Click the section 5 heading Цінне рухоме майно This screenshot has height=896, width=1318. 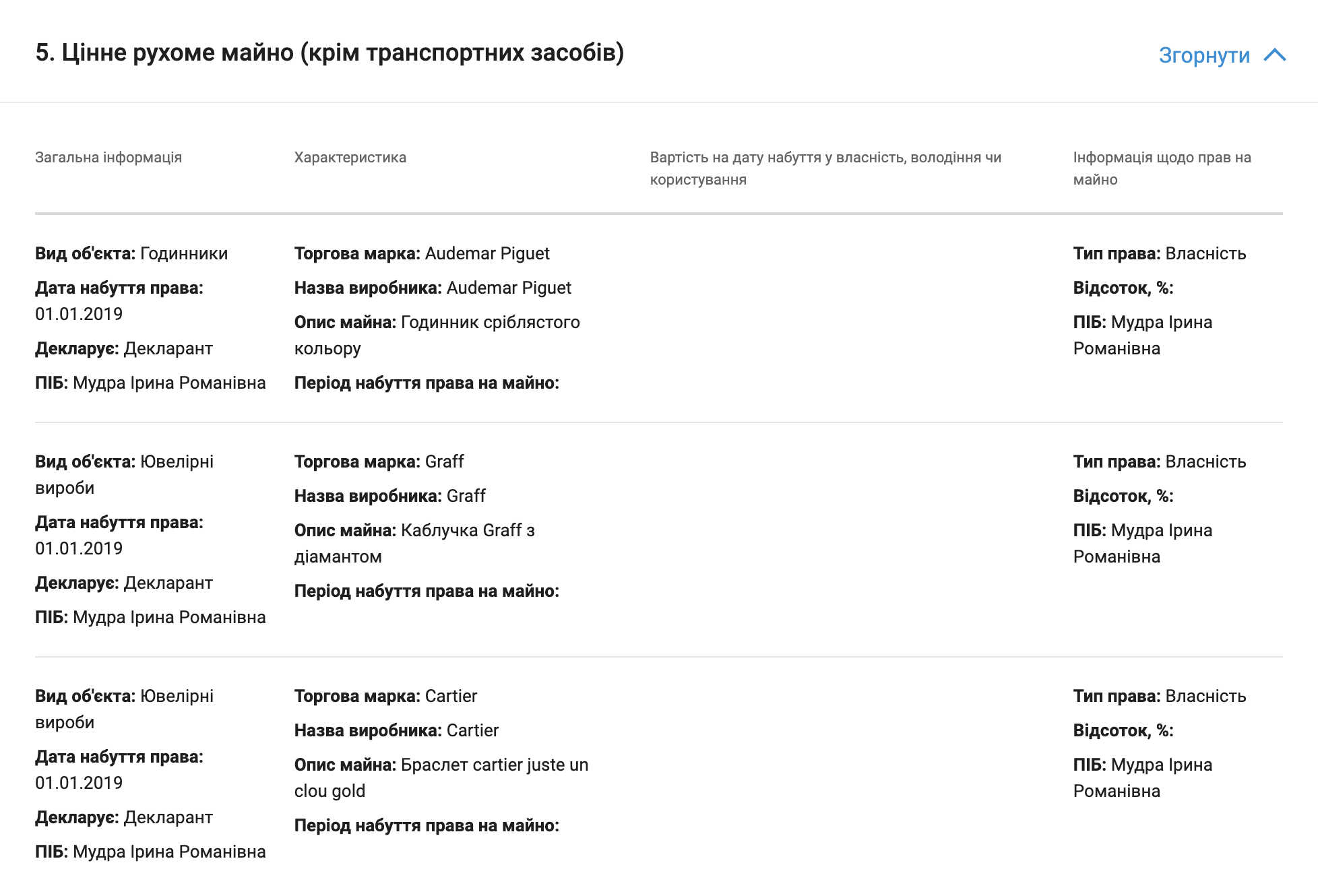(329, 53)
